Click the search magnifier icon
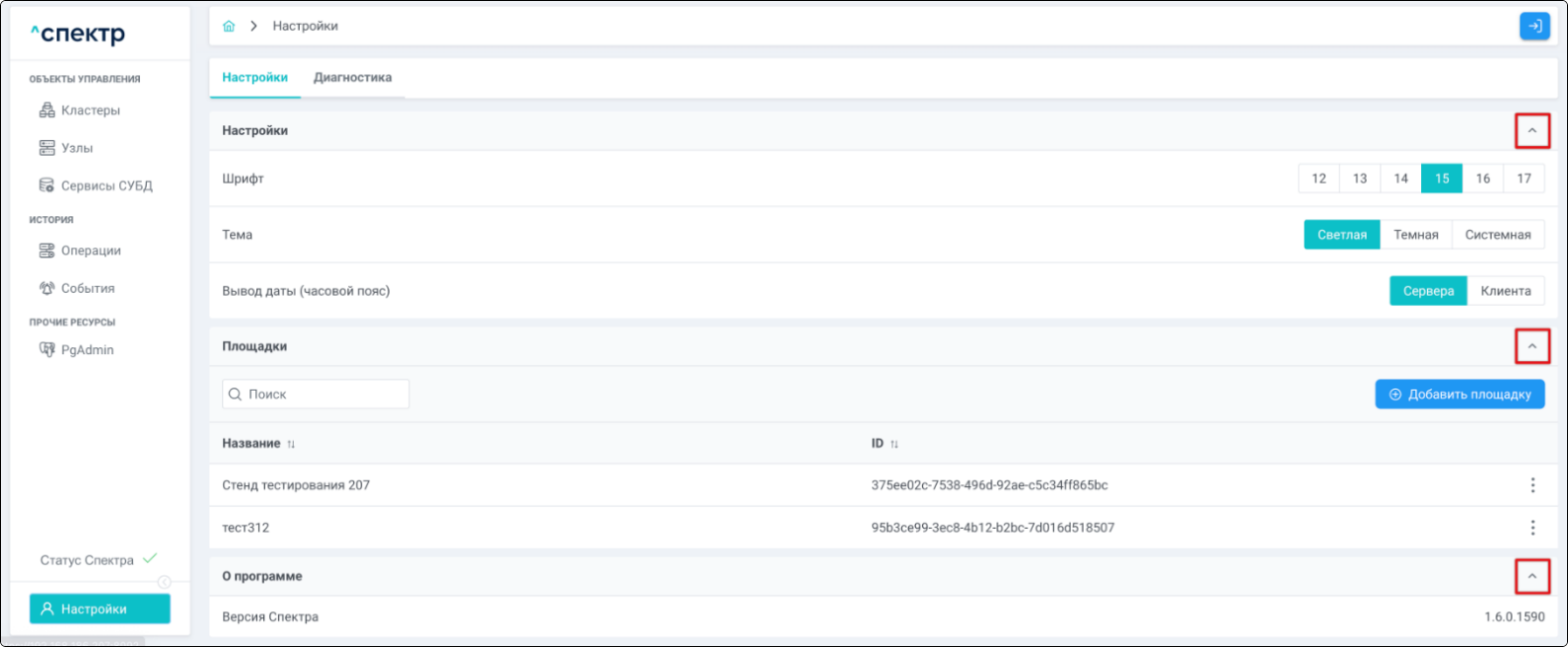This screenshot has width=1568, height=647. (x=235, y=394)
